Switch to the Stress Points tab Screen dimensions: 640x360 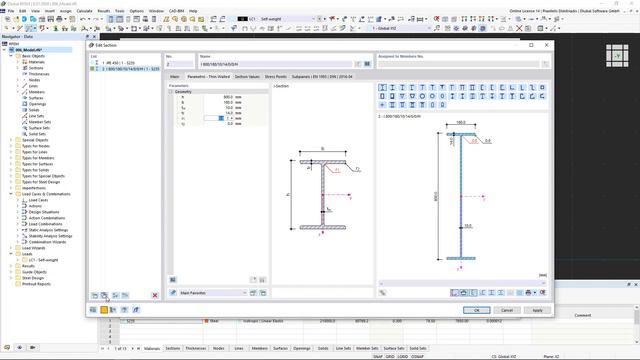pos(276,76)
